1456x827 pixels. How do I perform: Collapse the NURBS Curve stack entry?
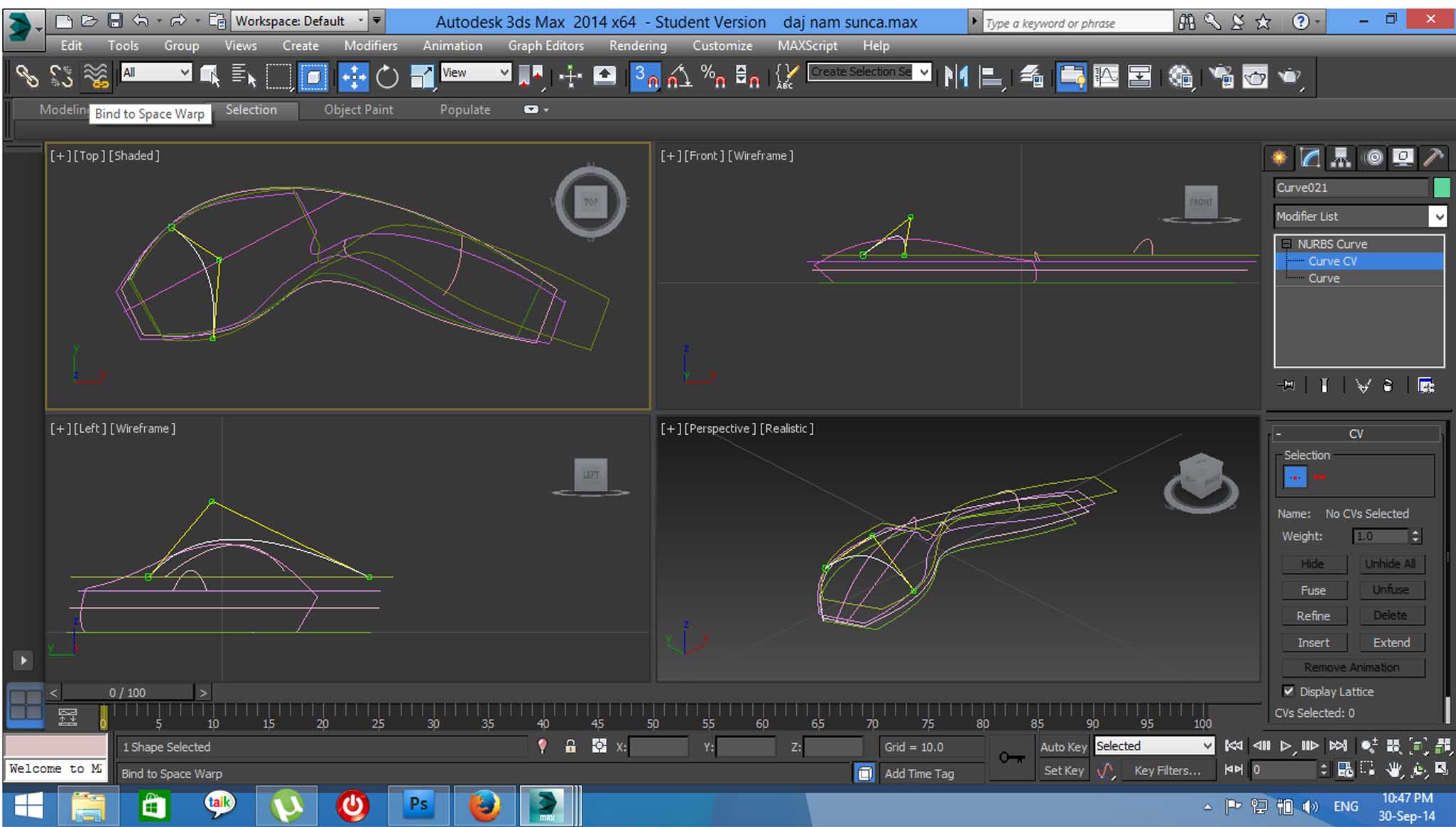1286,244
